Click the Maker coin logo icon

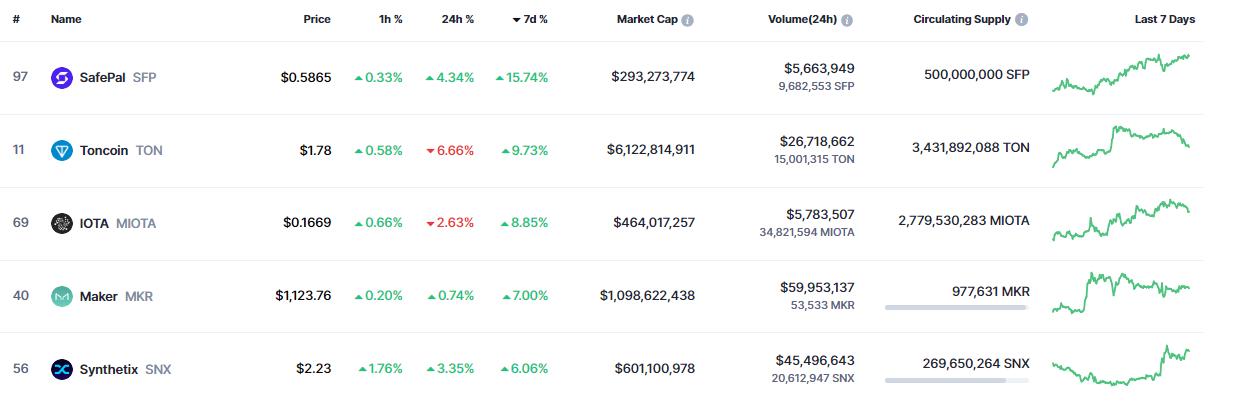pos(62,296)
